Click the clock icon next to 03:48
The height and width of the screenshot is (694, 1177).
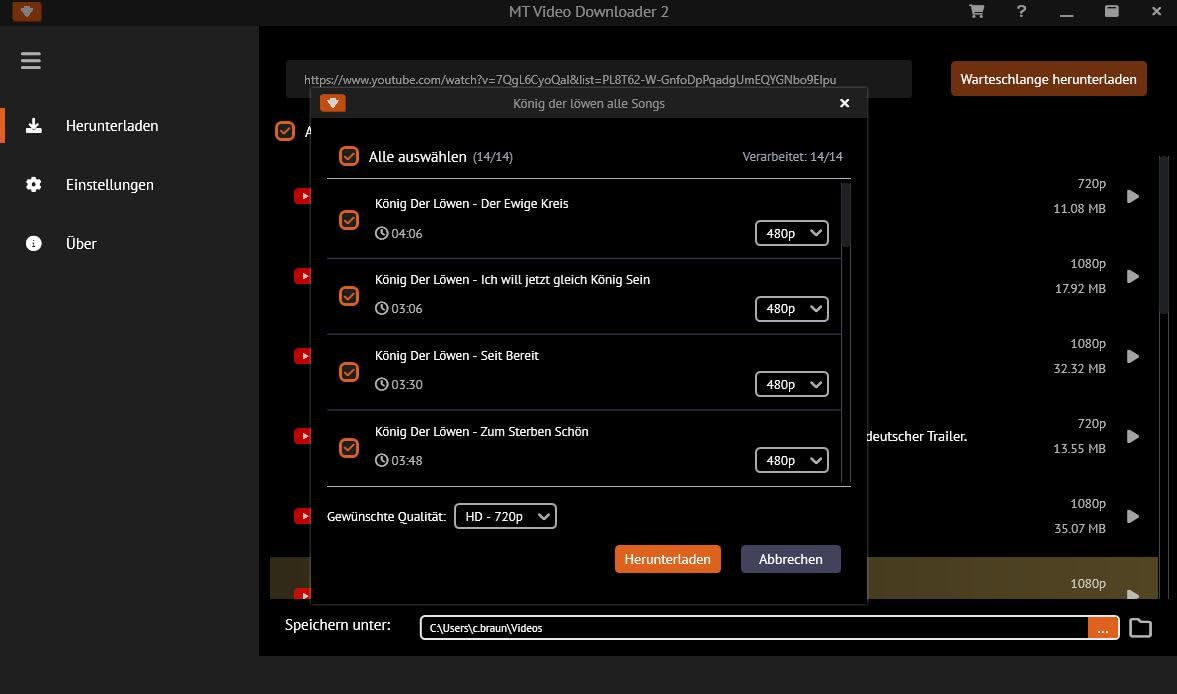[x=381, y=460]
